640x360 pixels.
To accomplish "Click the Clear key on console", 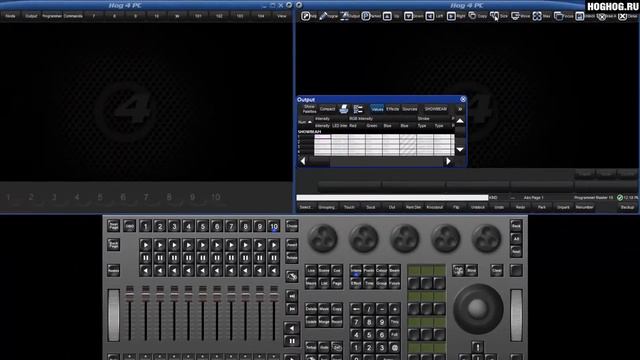I will [x=497, y=270].
